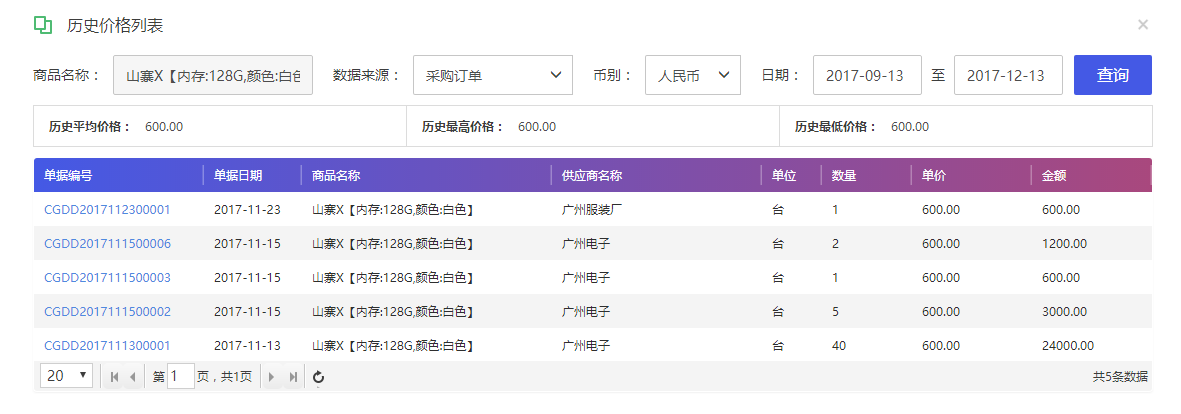1181x414 pixels.
Task: Click the green window icon beside 历史价格列表
Action: (43, 25)
